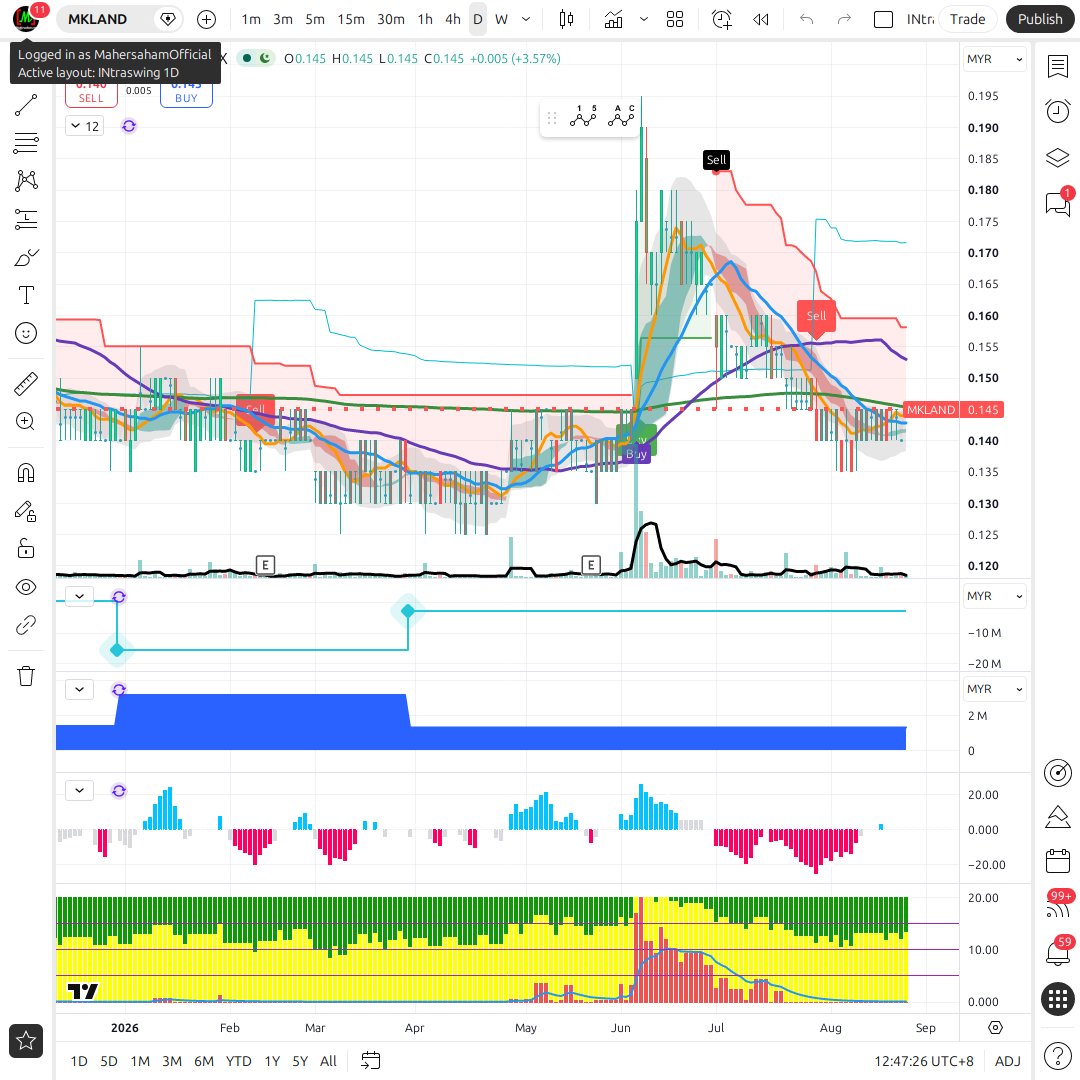
Task: Open the watchlist panel
Action: [1057, 67]
